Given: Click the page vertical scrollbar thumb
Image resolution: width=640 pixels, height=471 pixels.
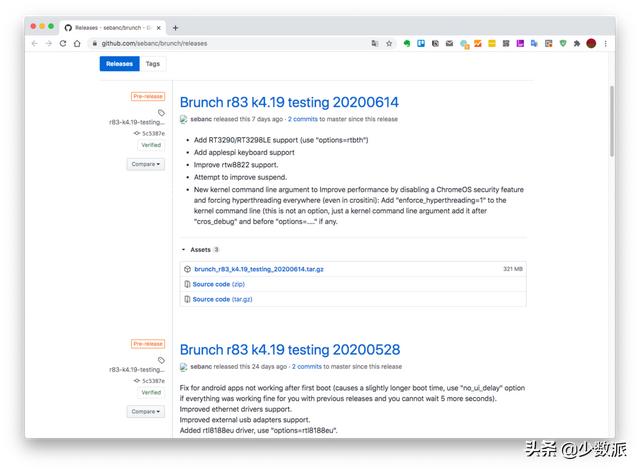Looking at the screenshot, I should (611, 121).
